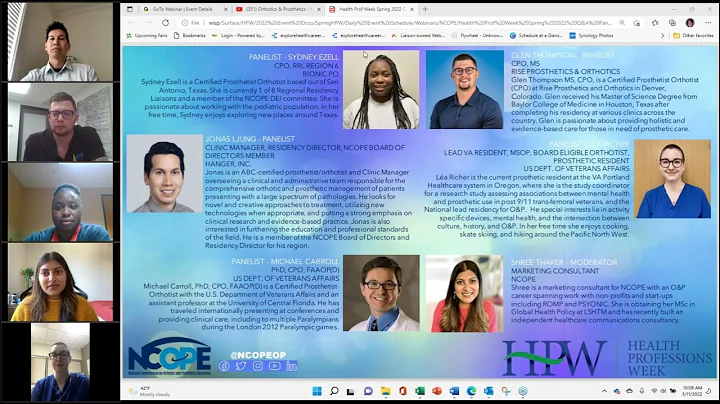
Task: Open the Flywheel bookmark
Action: (478, 35)
